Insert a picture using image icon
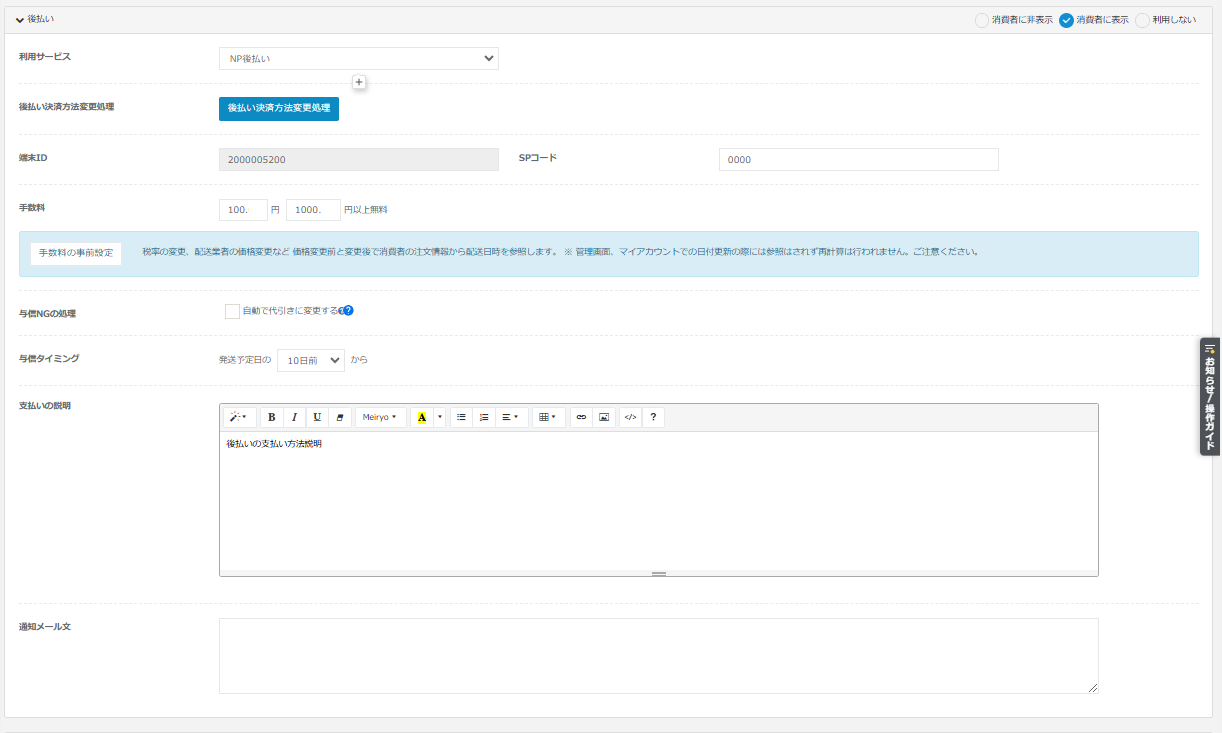This screenshot has height=733, width=1222. point(604,417)
